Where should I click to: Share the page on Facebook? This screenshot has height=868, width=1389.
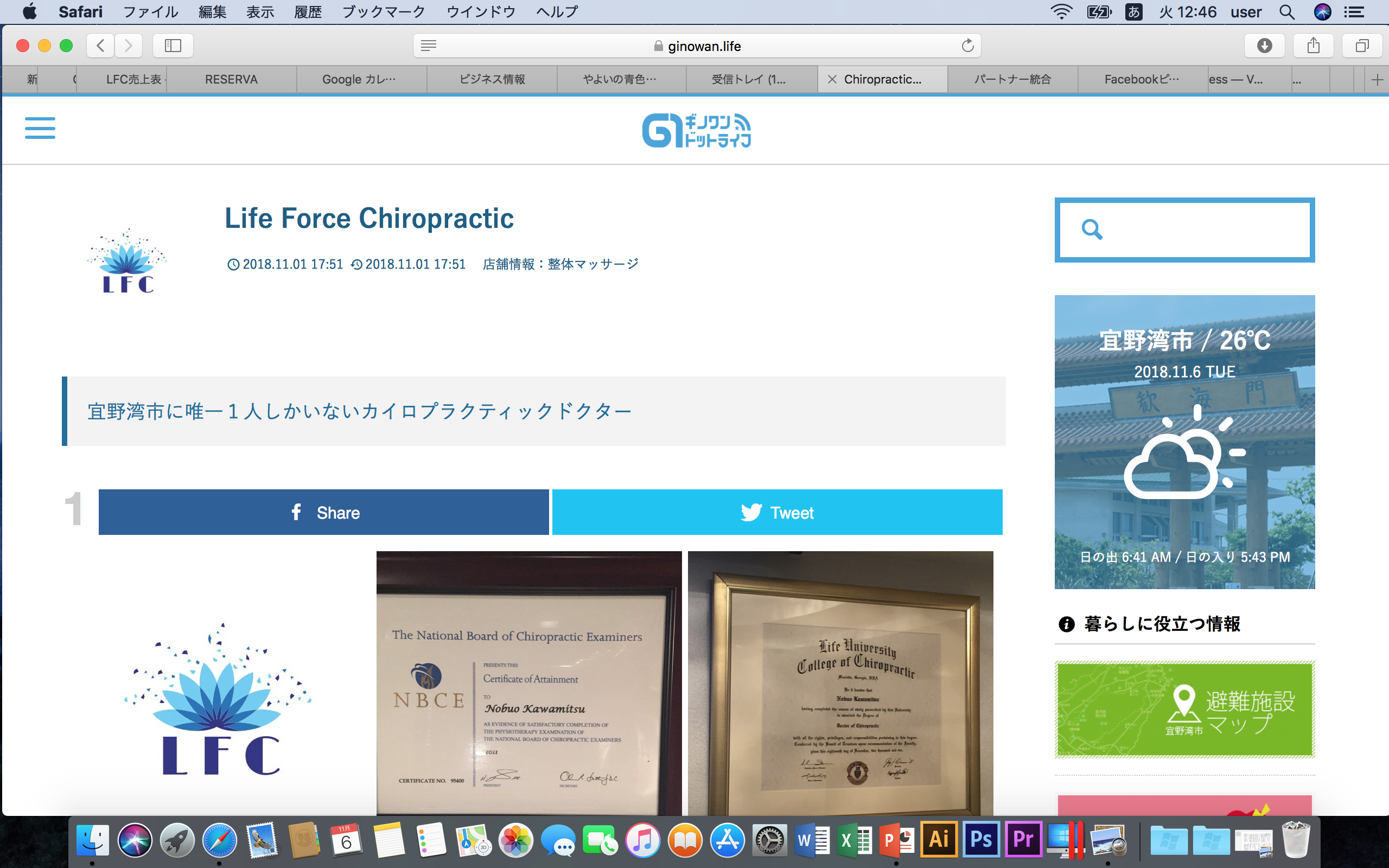point(324,512)
